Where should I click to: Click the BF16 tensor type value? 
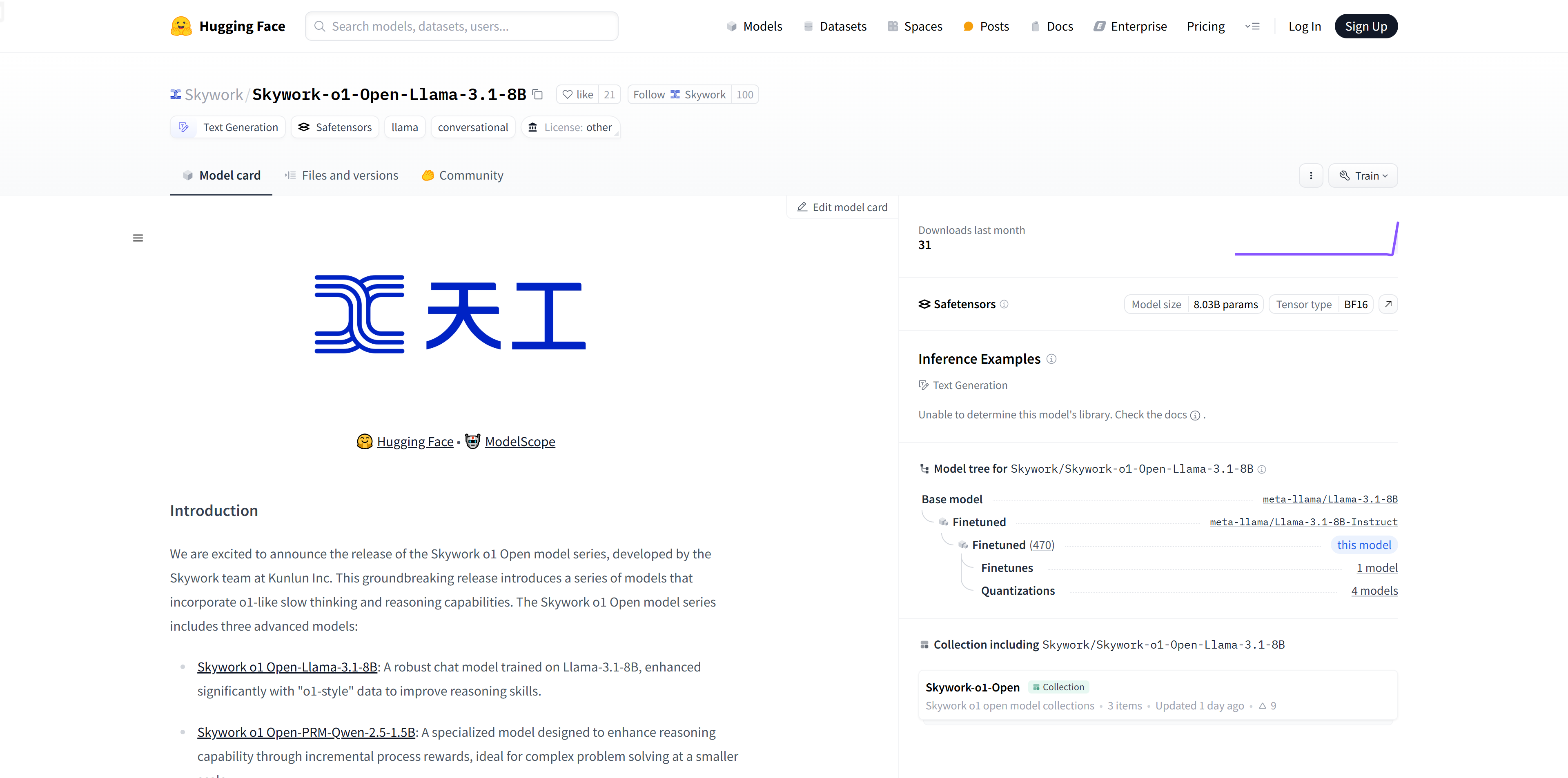[1356, 304]
